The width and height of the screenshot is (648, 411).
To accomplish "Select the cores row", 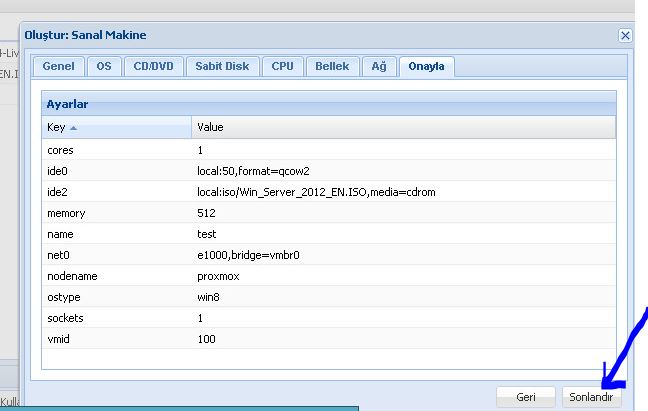I will click(325, 150).
